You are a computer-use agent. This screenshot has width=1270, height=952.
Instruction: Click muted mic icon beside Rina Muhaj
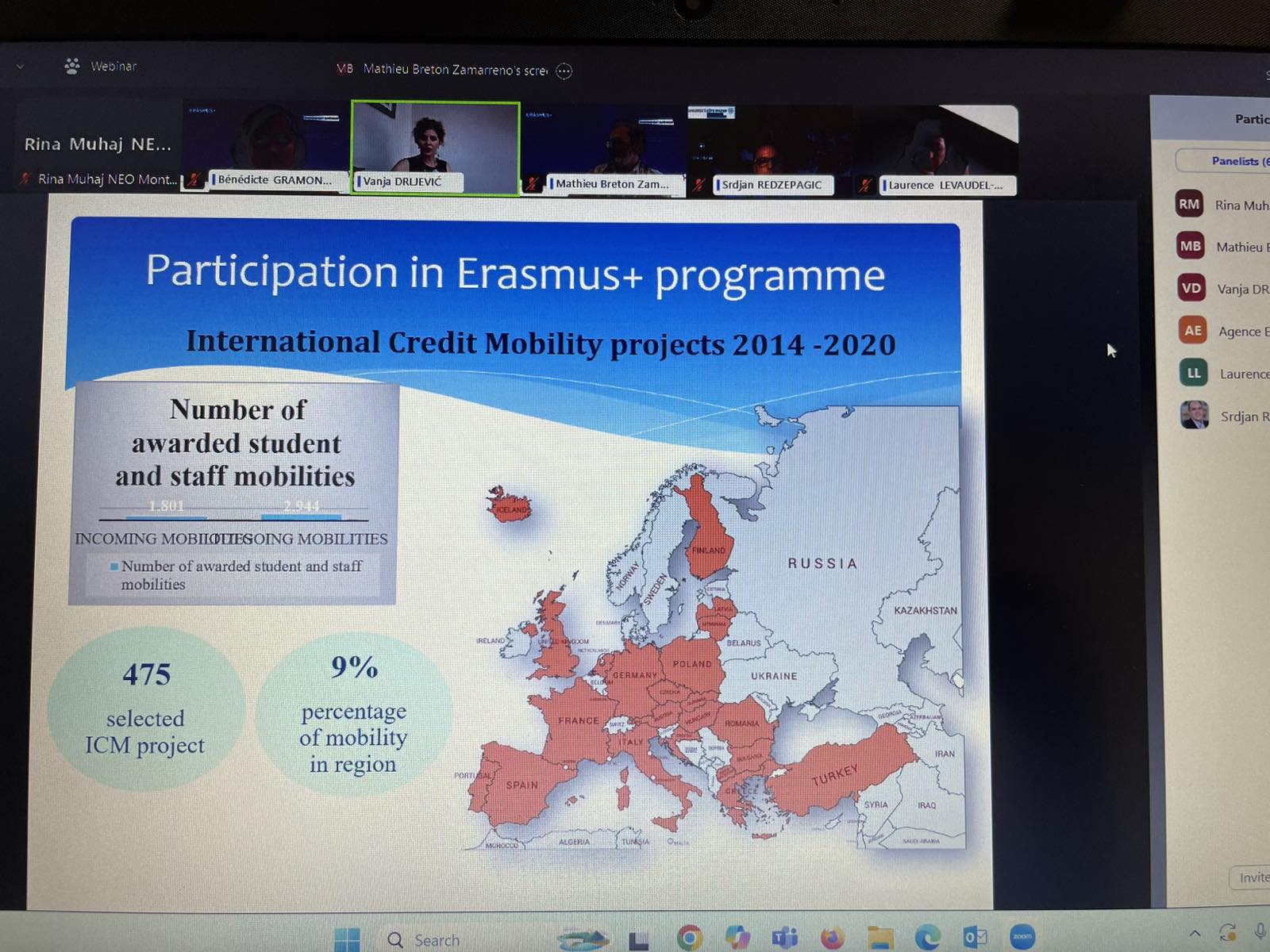coord(25,178)
